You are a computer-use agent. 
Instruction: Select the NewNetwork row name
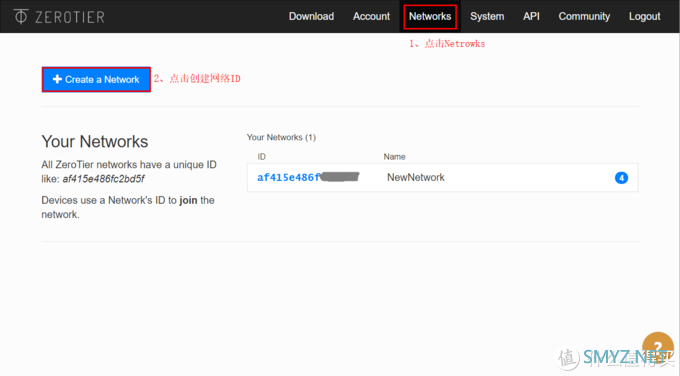[x=416, y=177]
